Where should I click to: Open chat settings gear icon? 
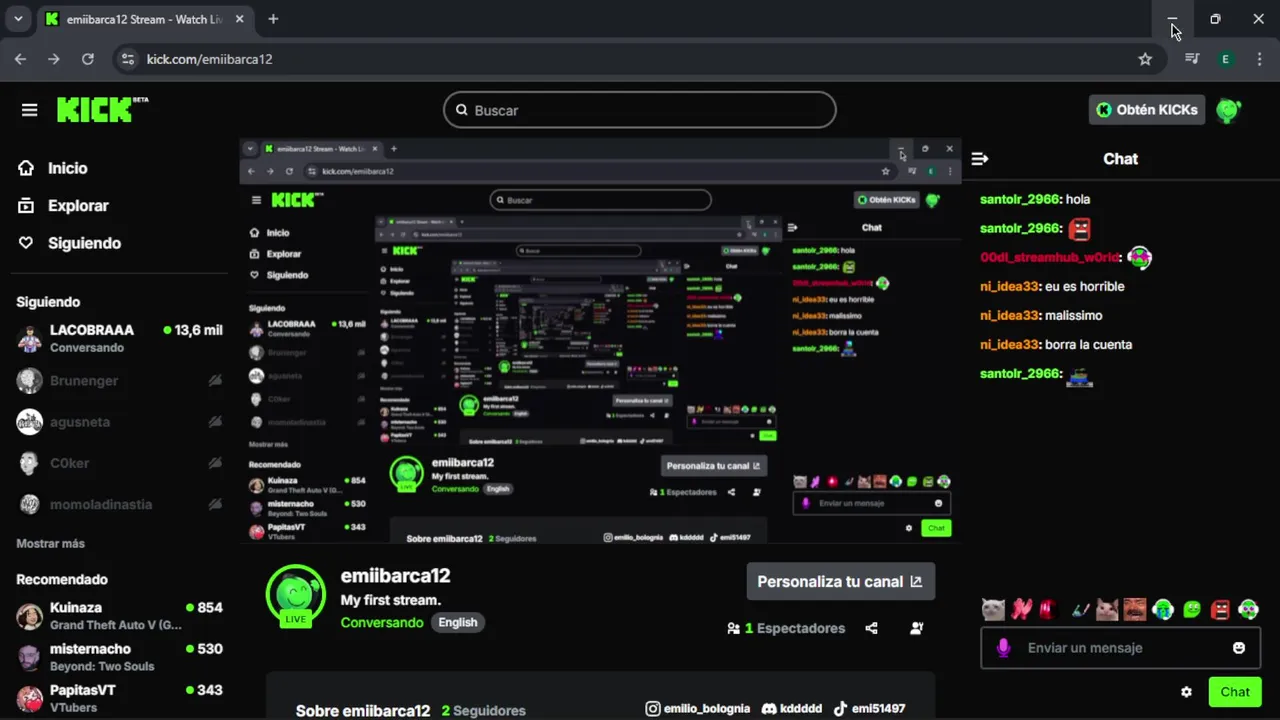[1186, 692]
